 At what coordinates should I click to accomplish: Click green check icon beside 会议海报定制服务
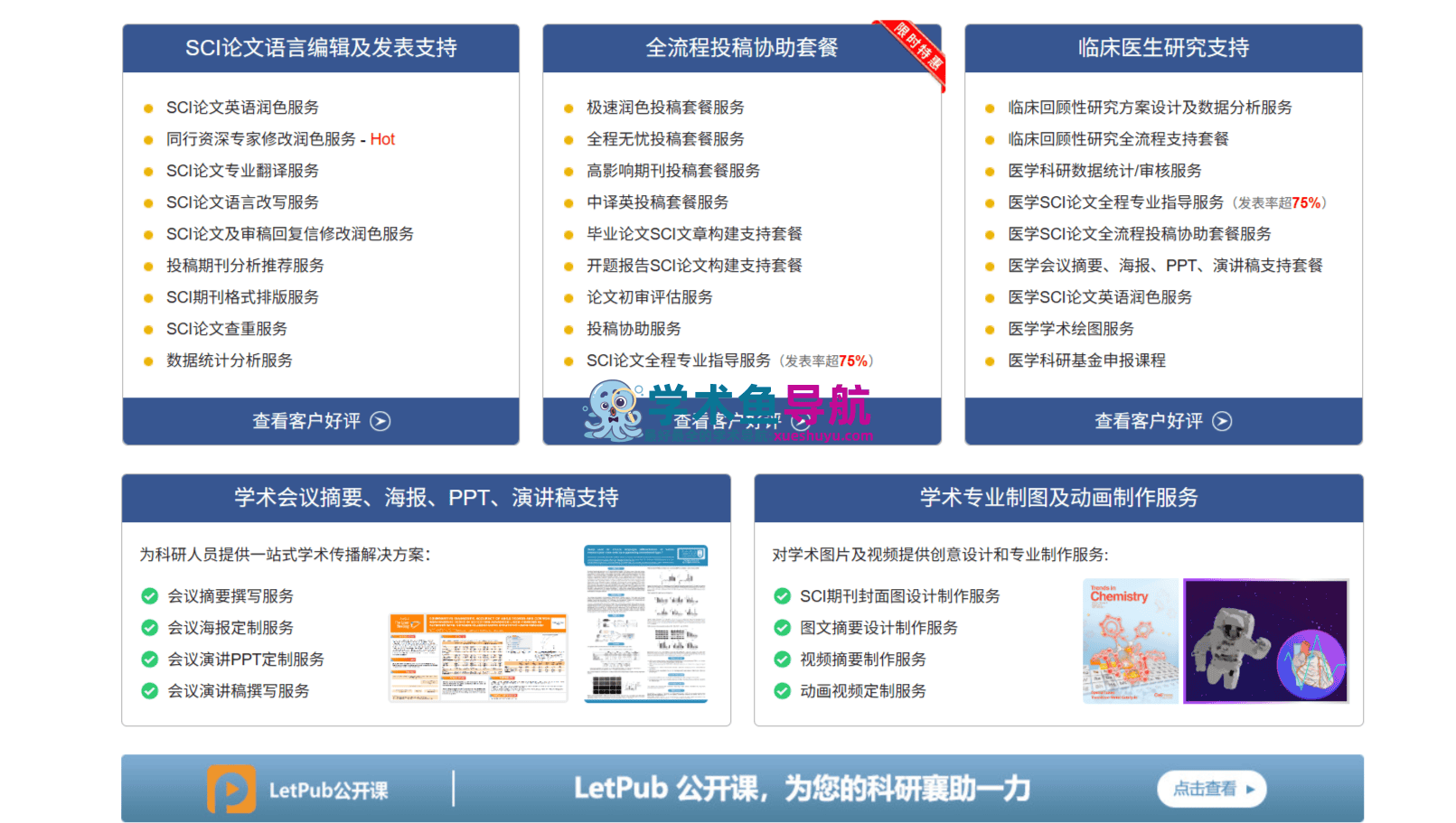point(150,628)
